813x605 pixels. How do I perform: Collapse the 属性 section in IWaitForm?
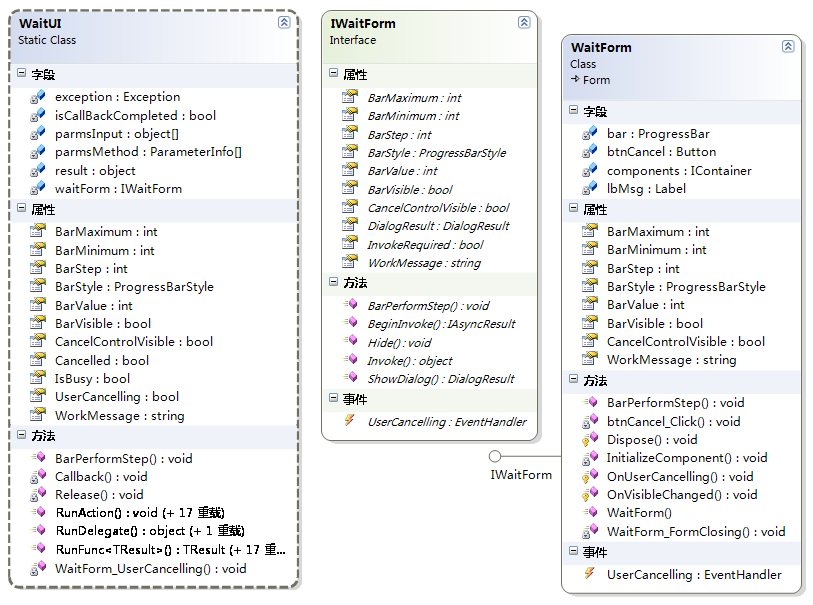pos(333,73)
